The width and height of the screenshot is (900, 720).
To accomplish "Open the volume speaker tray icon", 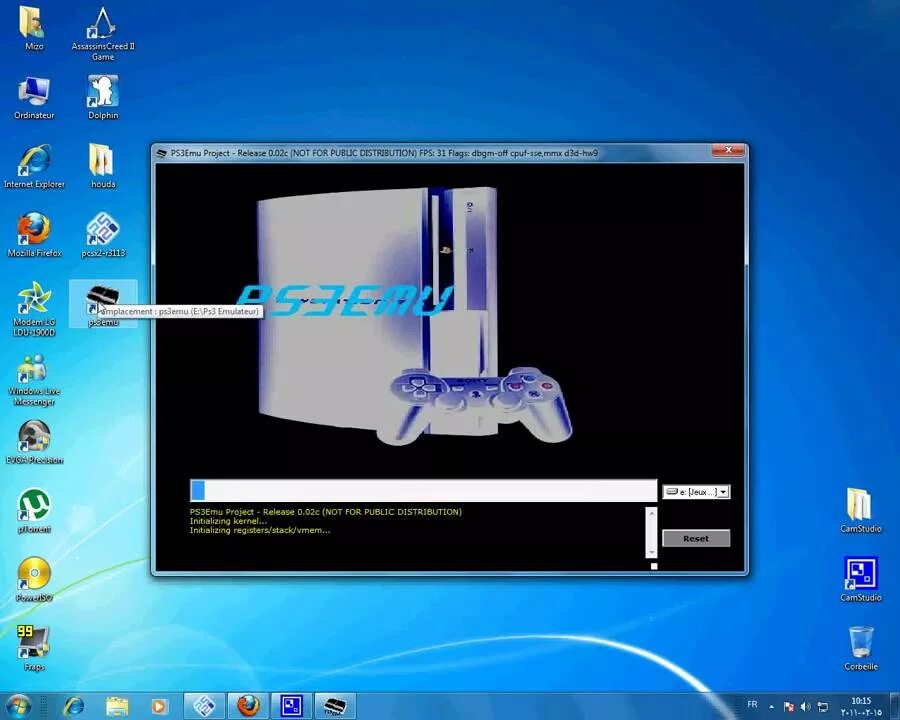I will coord(805,707).
